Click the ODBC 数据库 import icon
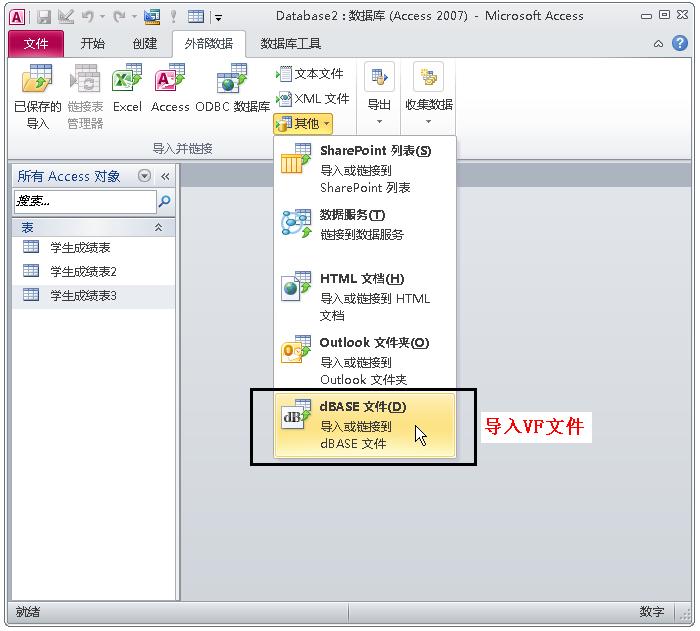 233,88
